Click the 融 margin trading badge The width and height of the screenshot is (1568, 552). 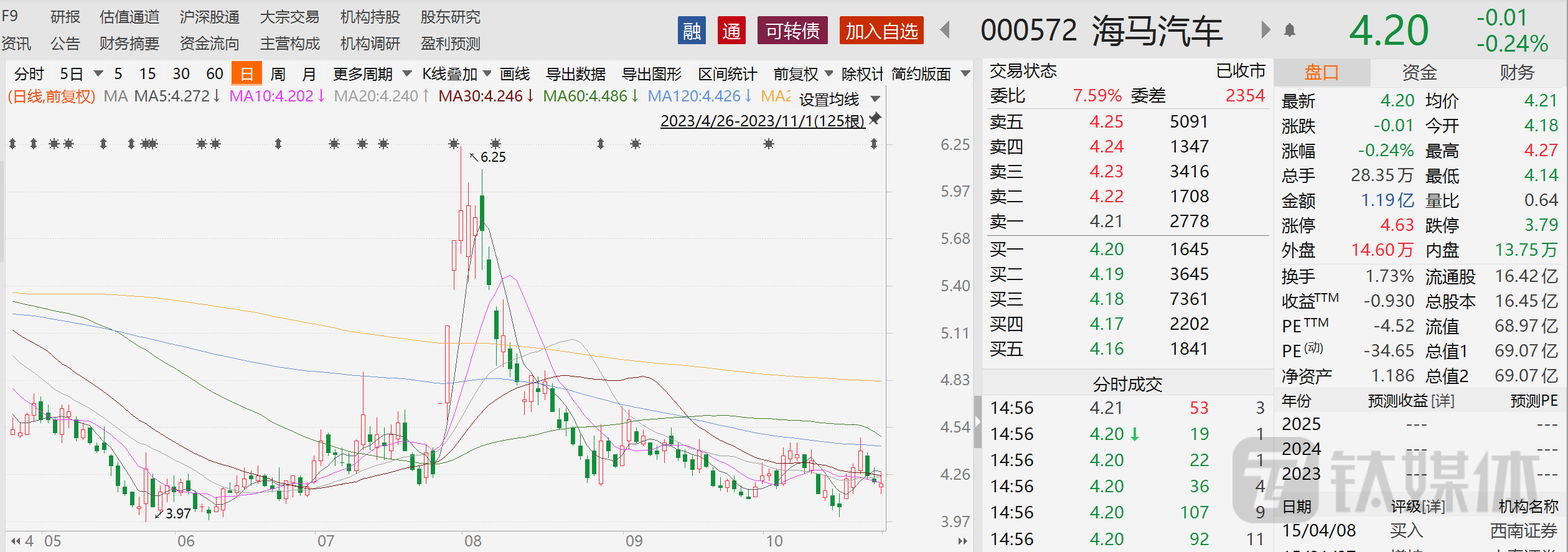[x=691, y=30]
